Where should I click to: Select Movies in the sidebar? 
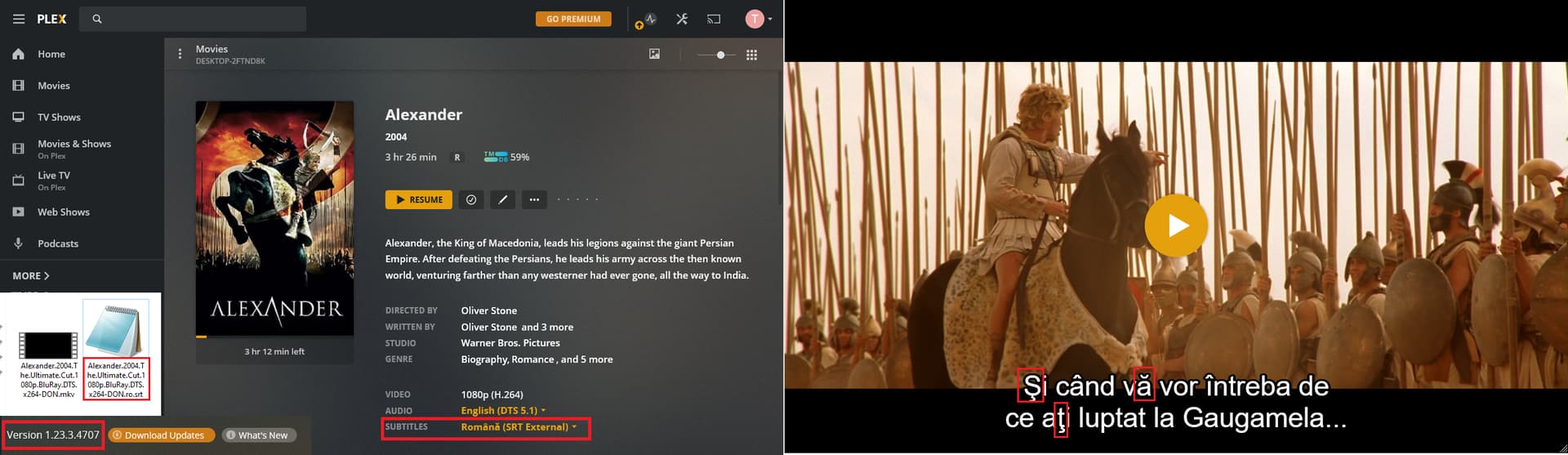point(54,85)
